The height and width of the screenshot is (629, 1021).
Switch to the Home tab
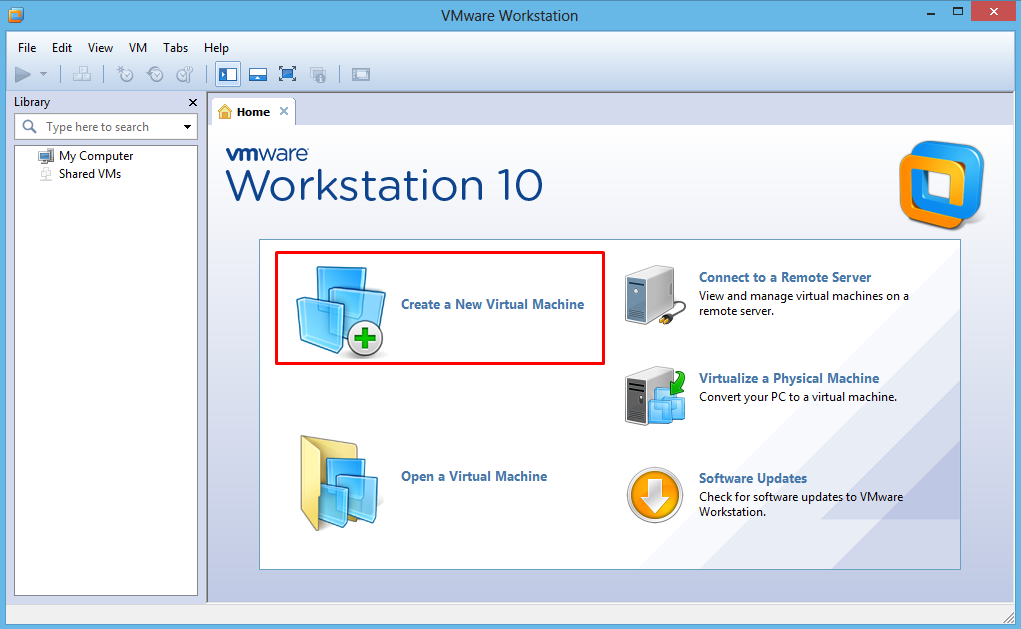click(x=253, y=112)
